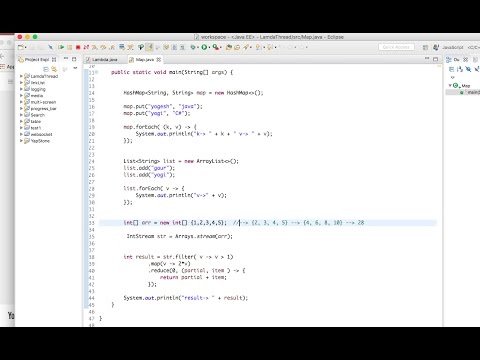
Task: Click the Debug launch bug icon
Action: (192, 47)
